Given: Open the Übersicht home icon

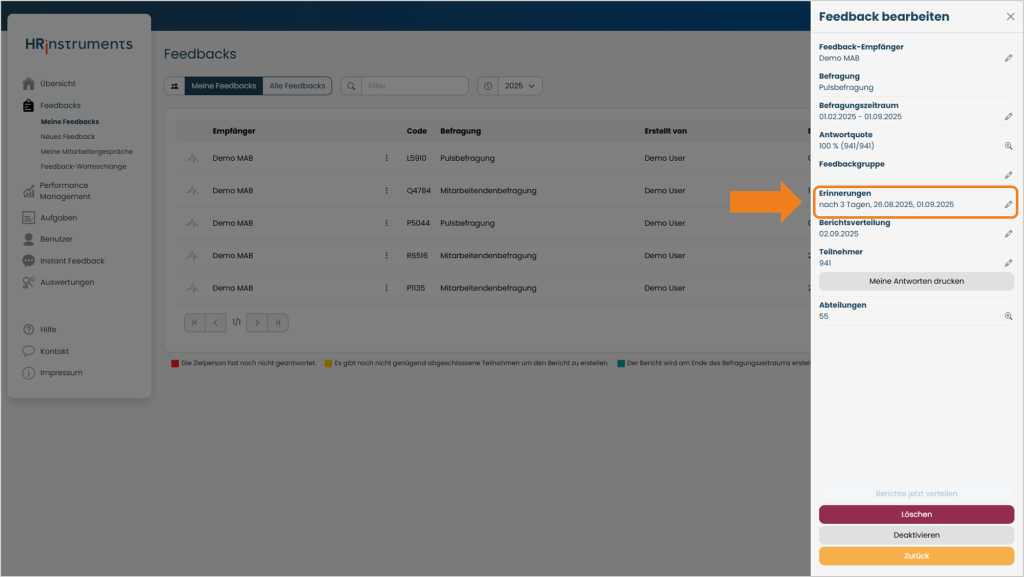Looking at the screenshot, I should pyautogui.click(x=28, y=84).
